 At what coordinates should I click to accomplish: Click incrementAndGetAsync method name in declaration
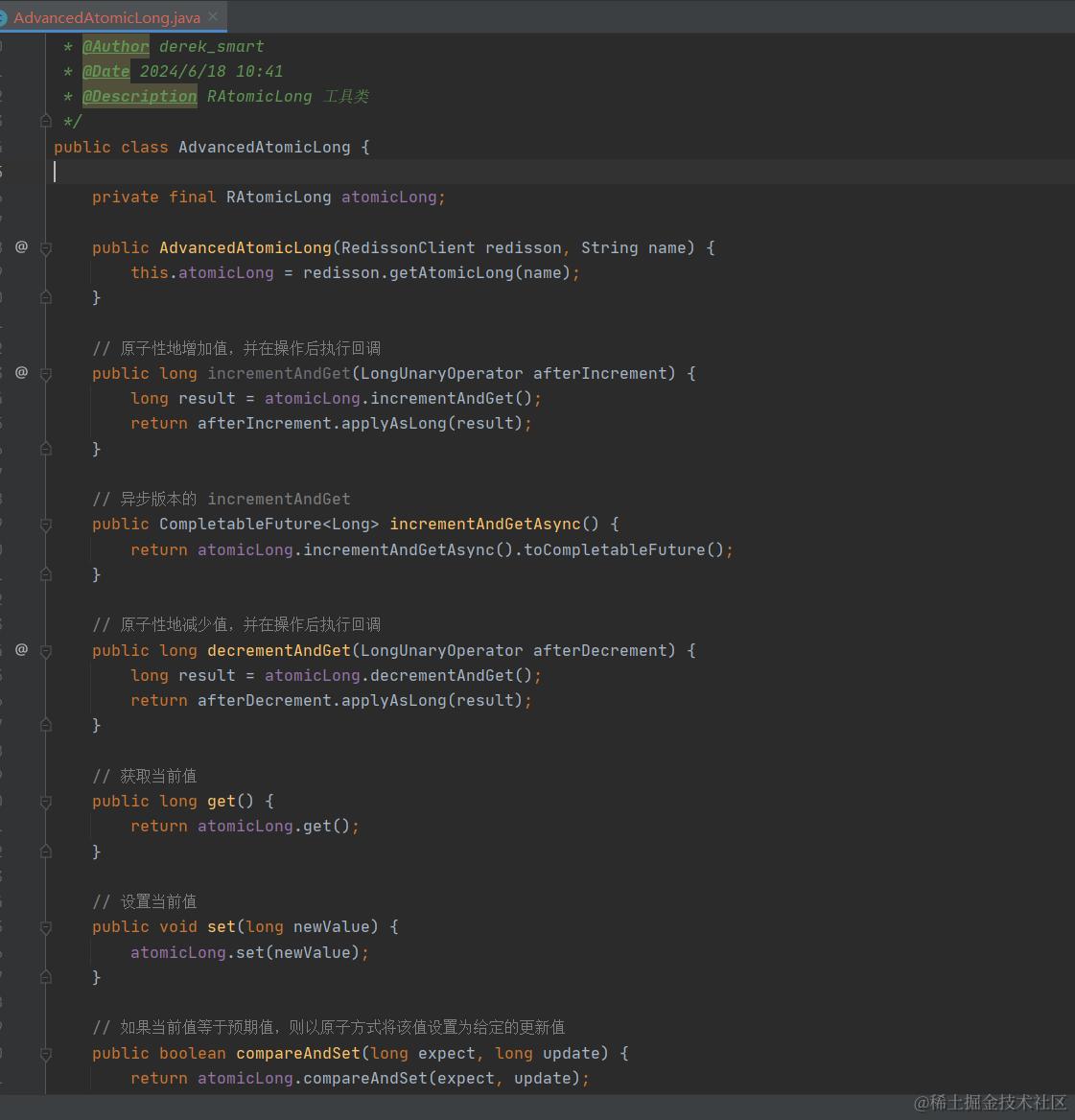point(485,525)
